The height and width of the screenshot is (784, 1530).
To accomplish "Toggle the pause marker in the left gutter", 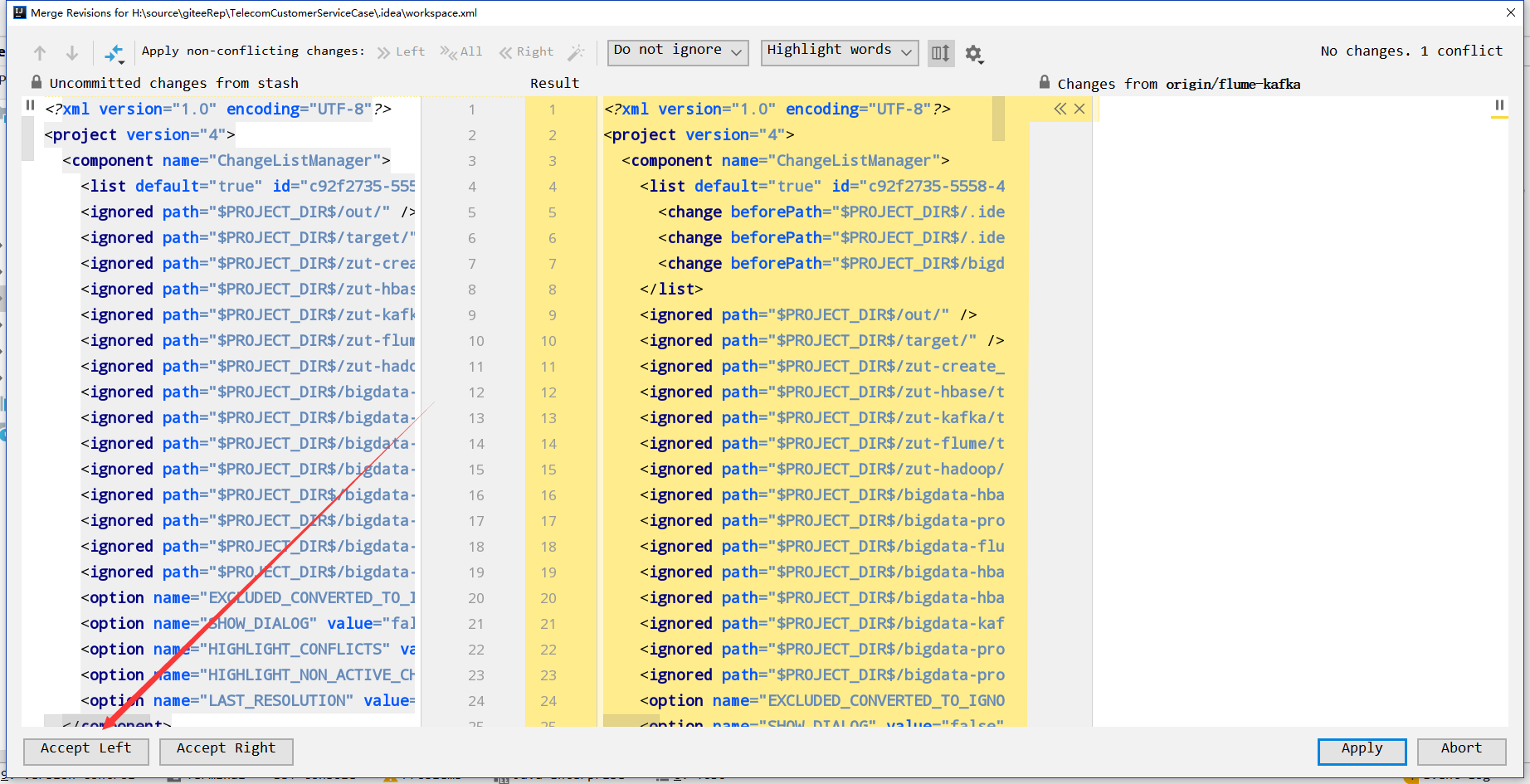I will [30, 105].
